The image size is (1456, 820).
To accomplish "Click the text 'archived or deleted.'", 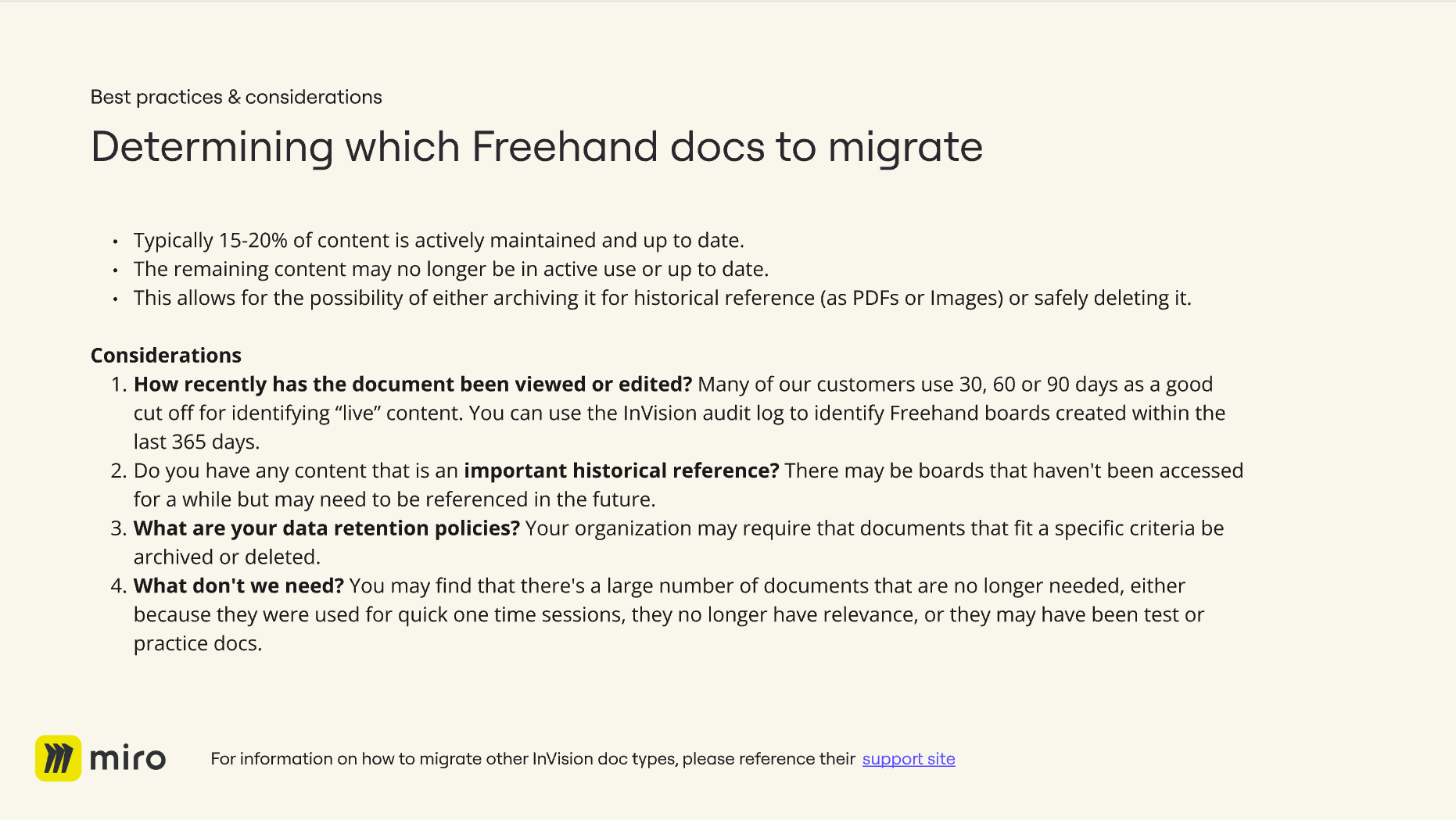I will (227, 557).
